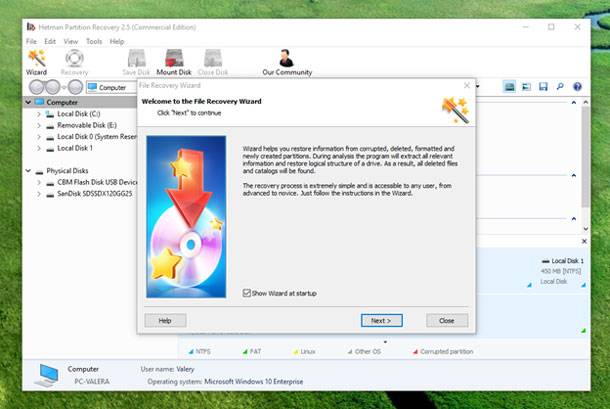The height and width of the screenshot is (409, 610).
Task: Click the wizard's Close button
Action: click(x=447, y=321)
